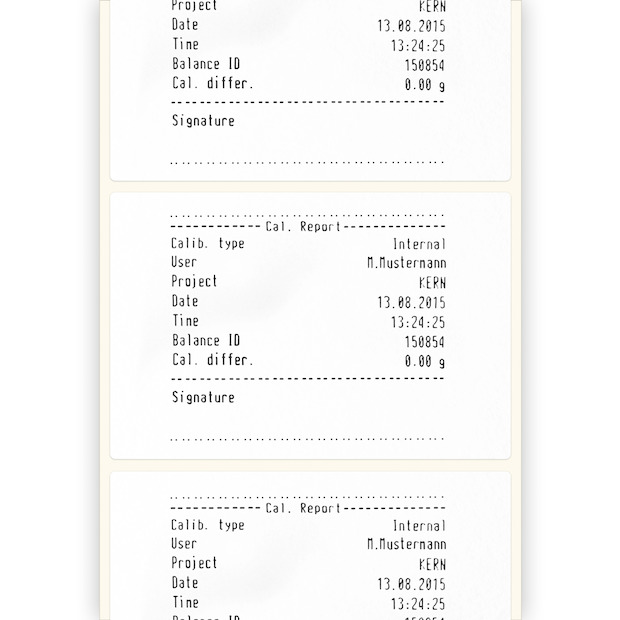The width and height of the screenshot is (620, 620).
Task: Select Balance ID number 150854 on the middle label
Action: coord(425,342)
